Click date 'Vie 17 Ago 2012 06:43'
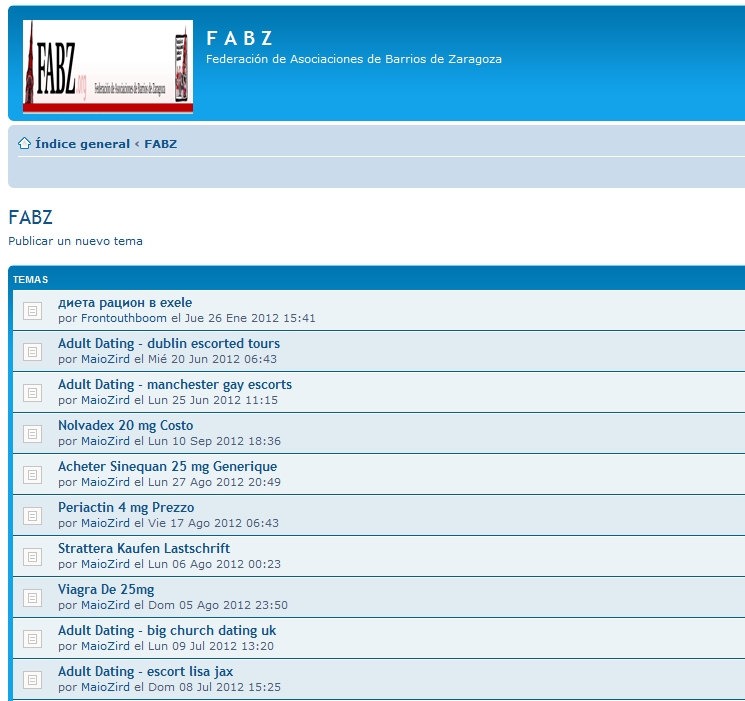 pyautogui.click(x=213, y=523)
